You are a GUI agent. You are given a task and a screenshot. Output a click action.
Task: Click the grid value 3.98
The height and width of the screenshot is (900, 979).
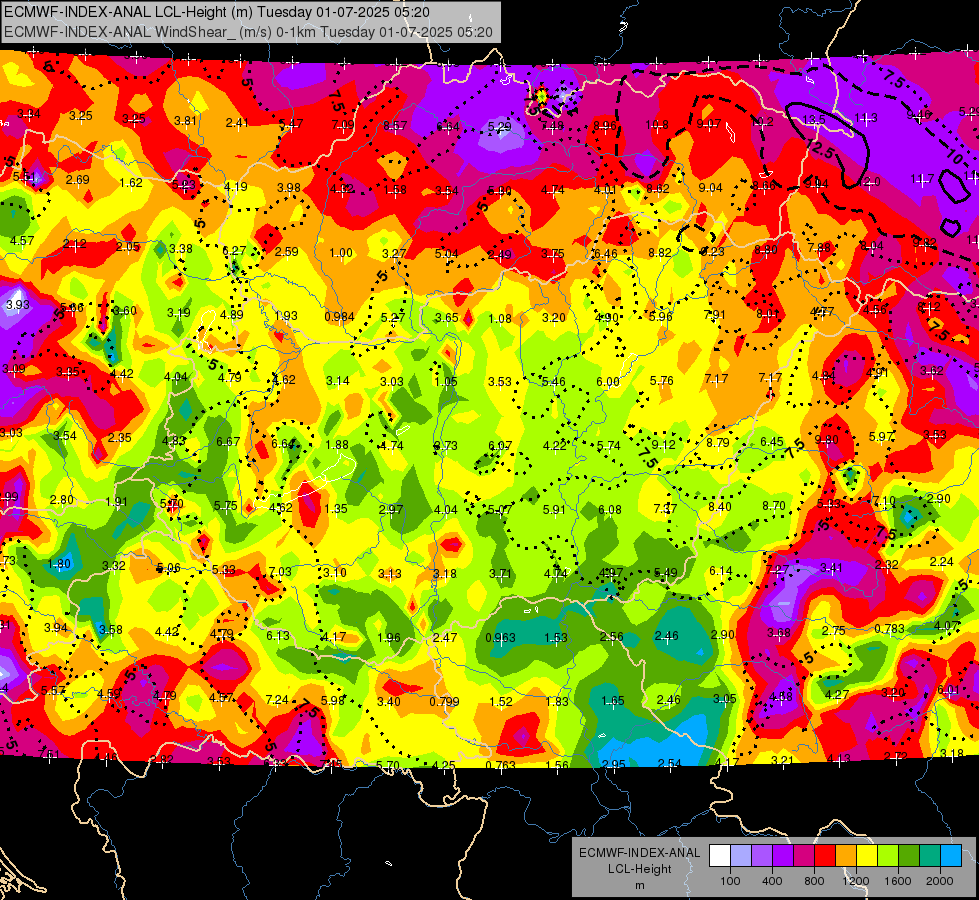click(x=289, y=187)
